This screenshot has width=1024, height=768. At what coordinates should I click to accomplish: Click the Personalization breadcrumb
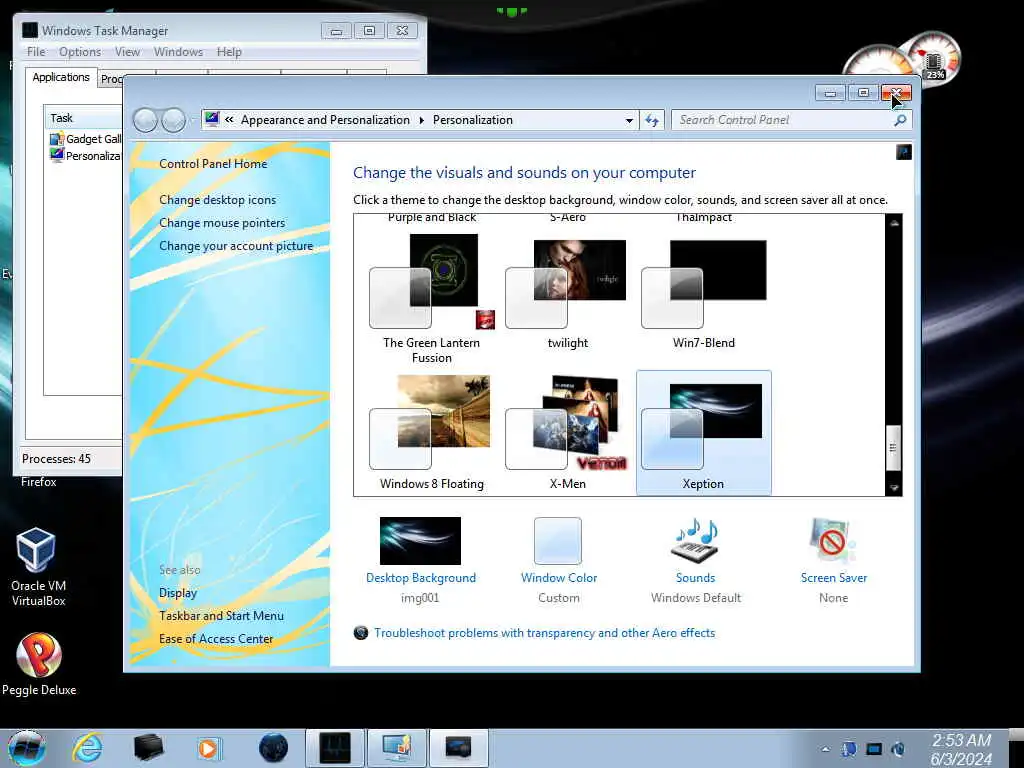473,120
